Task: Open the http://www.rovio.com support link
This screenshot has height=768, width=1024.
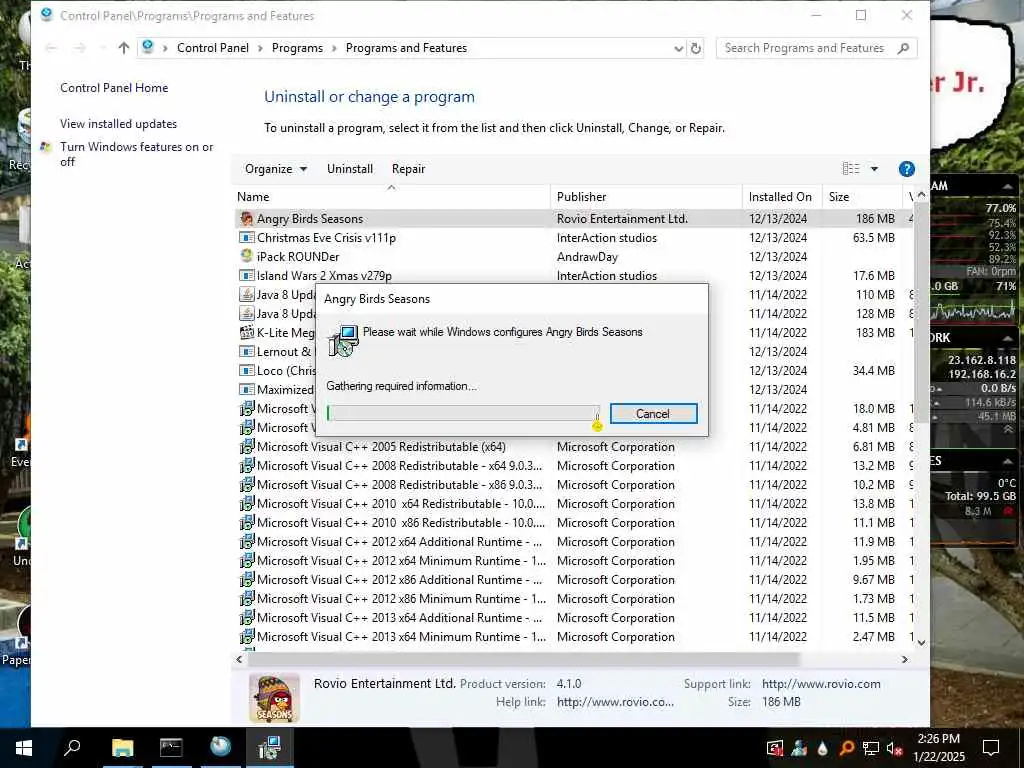Action: click(821, 684)
